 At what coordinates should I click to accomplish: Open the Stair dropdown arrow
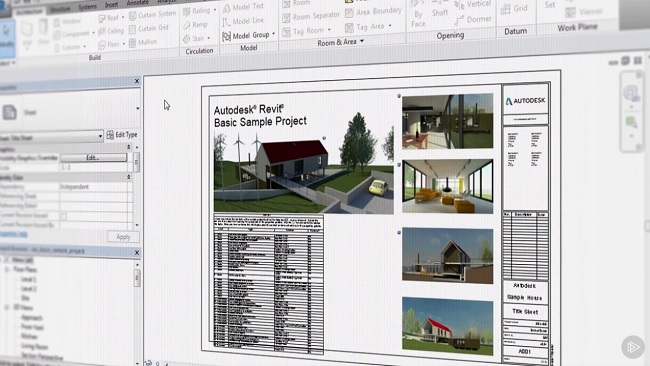pyautogui.click(x=209, y=38)
